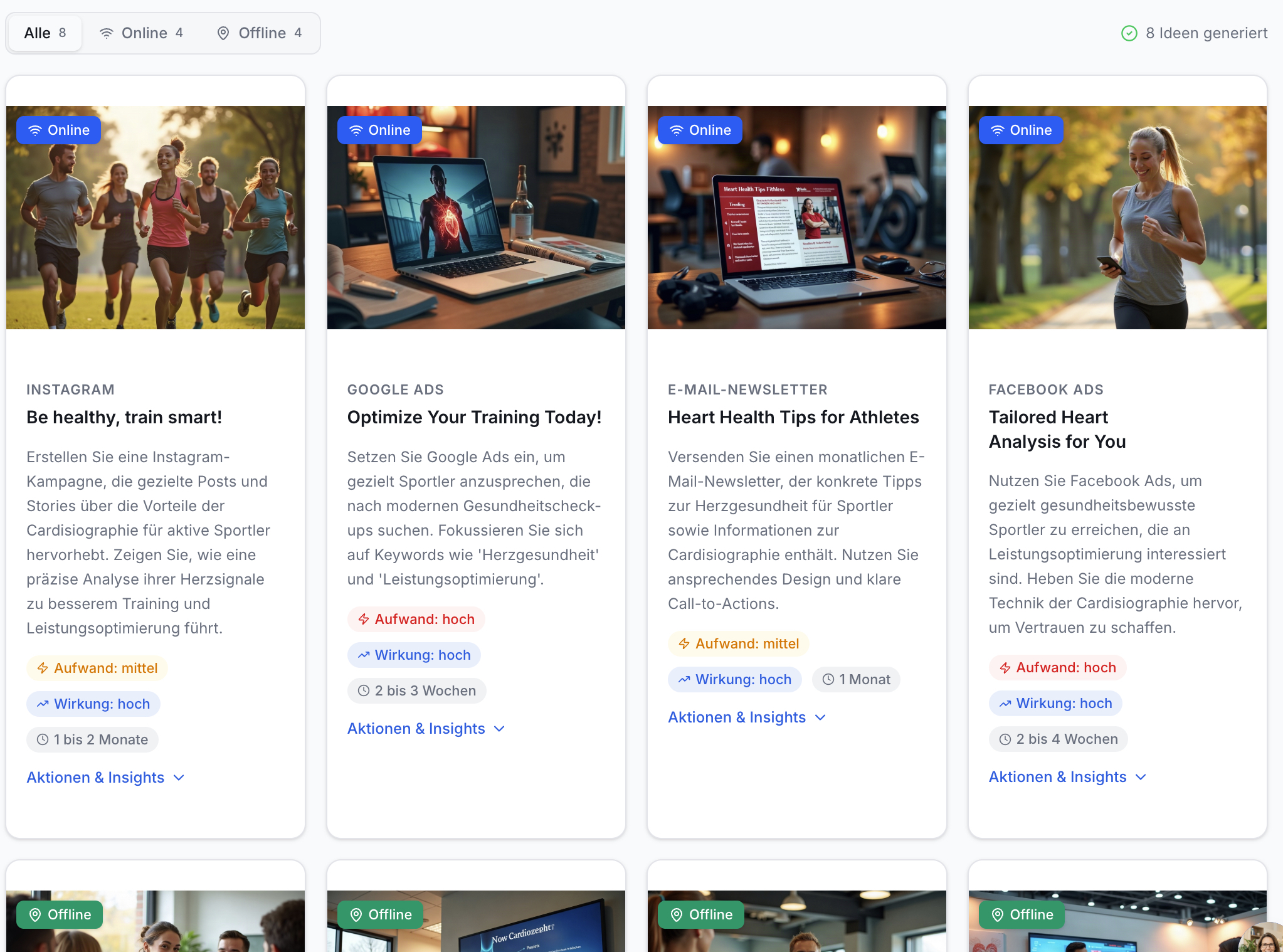Image resolution: width=1283 pixels, height=952 pixels.
Task: Click the title Be healthy, train smart!
Action: click(x=124, y=417)
